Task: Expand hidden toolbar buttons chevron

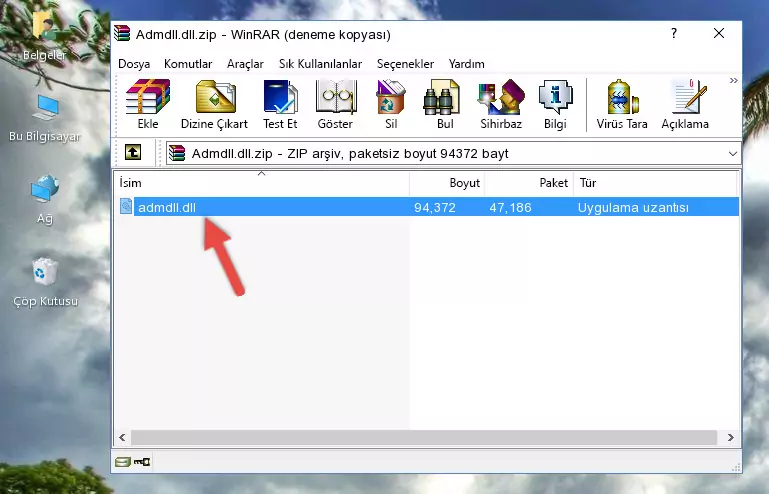Action: [x=733, y=80]
